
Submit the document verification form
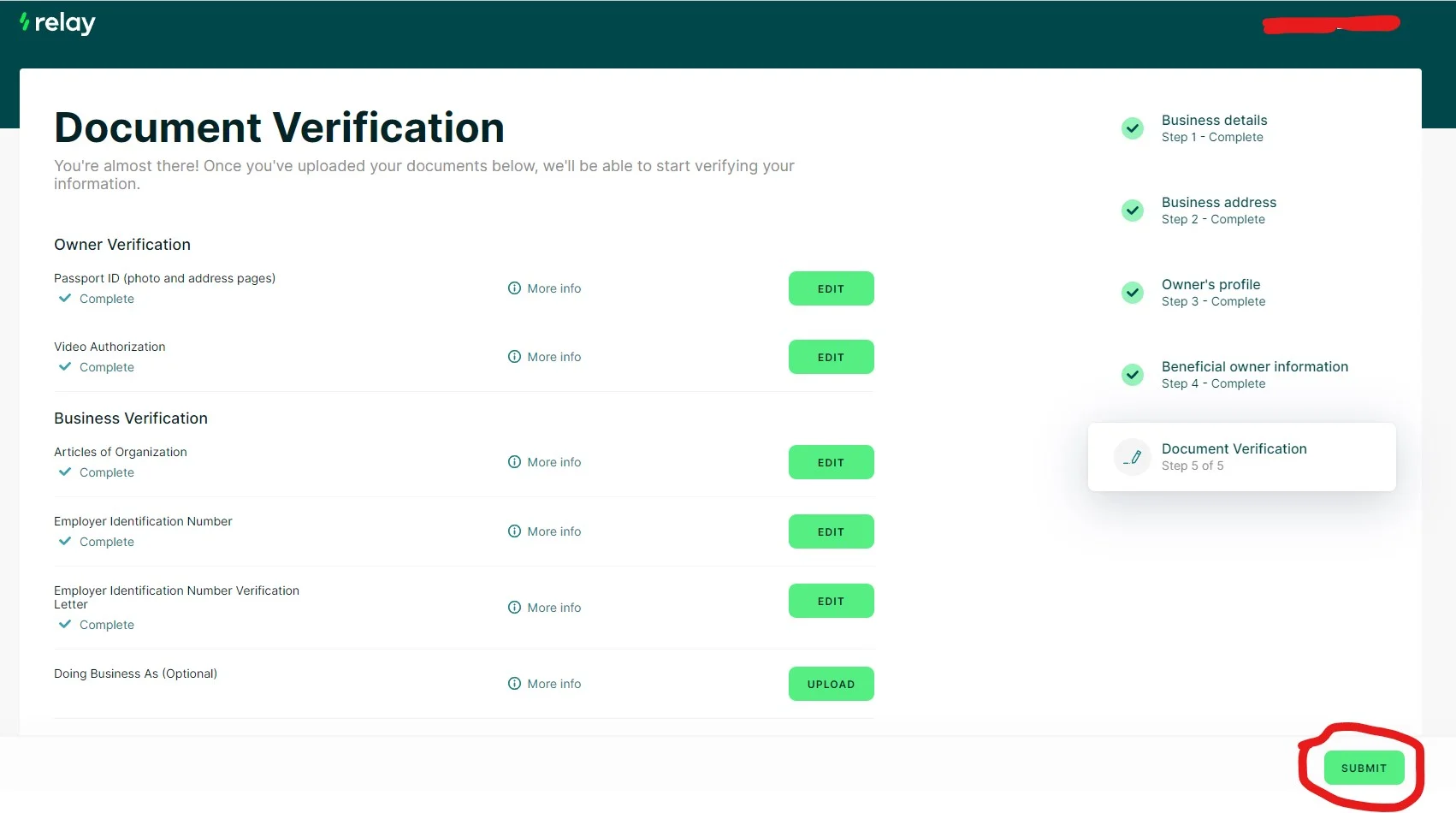(x=1364, y=768)
